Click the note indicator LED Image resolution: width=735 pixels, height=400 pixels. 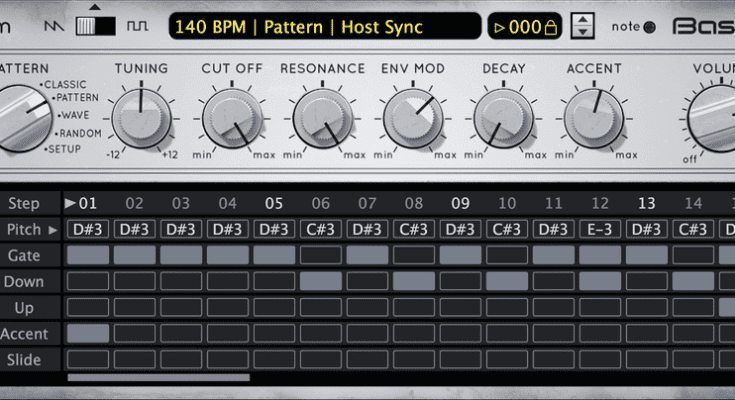(x=648, y=28)
